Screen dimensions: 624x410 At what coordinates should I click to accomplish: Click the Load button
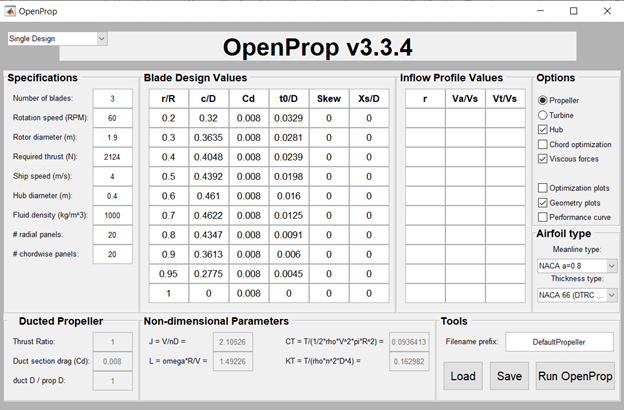click(x=463, y=376)
